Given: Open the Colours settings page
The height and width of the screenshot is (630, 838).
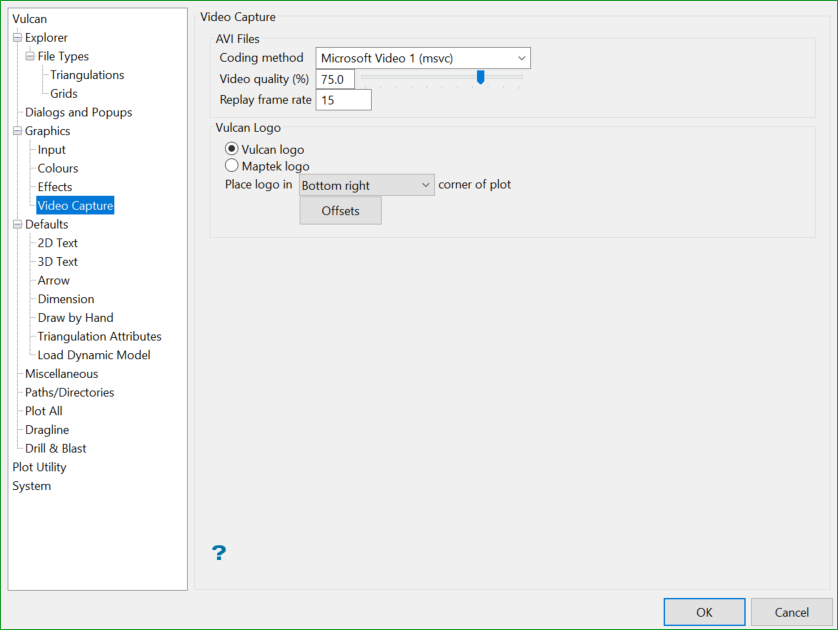Looking at the screenshot, I should pyautogui.click(x=58, y=168).
